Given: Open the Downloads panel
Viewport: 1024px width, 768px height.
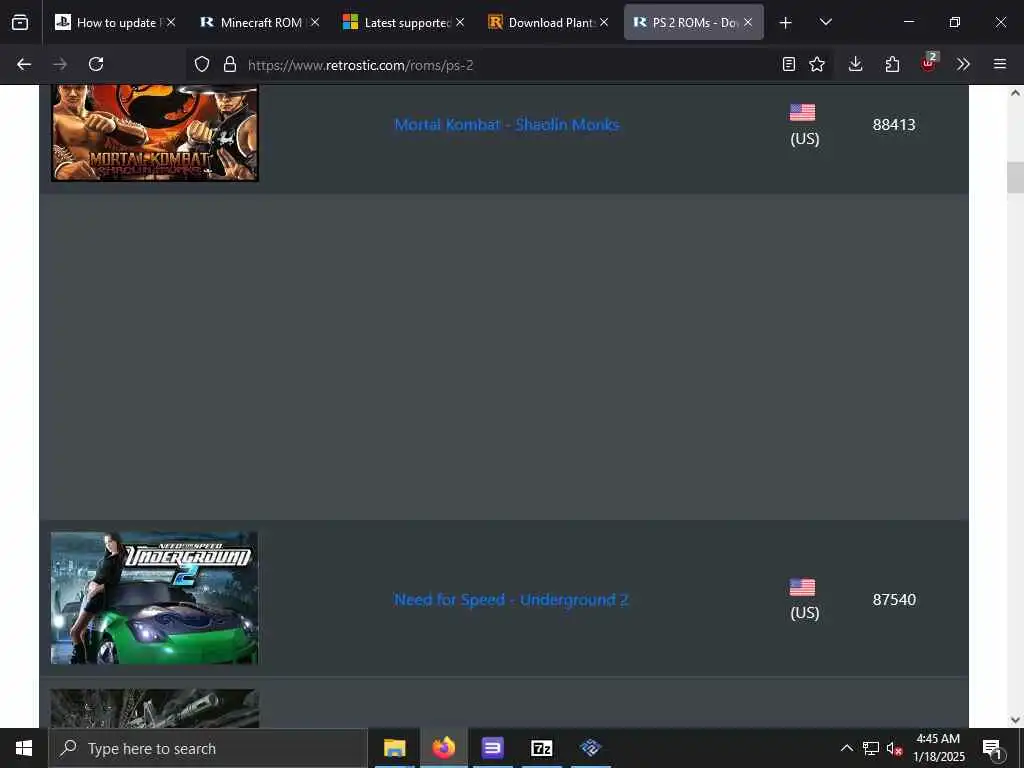Looking at the screenshot, I should tap(856, 64).
